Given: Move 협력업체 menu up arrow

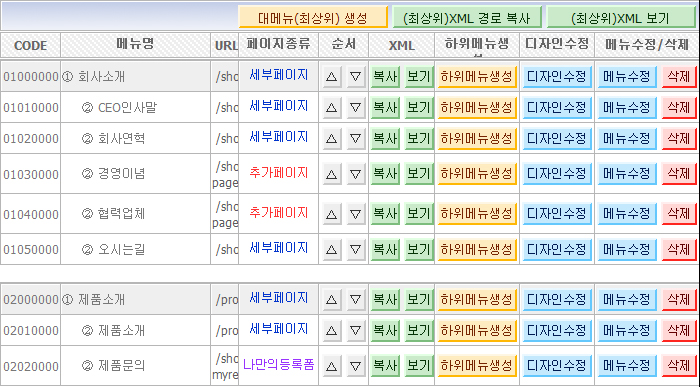Looking at the screenshot, I should [331, 214].
